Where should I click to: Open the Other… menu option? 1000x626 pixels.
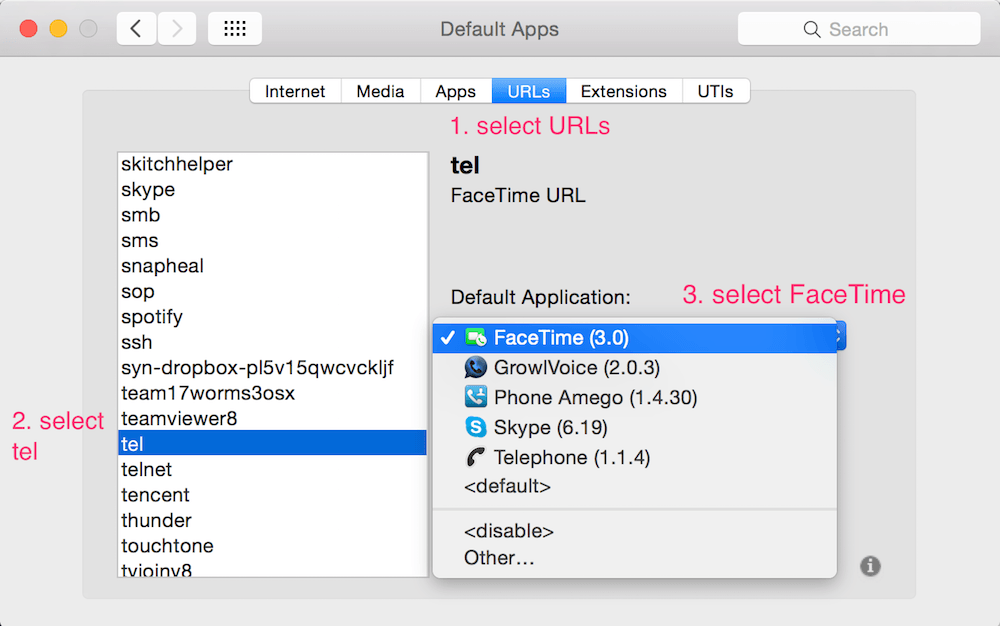[x=635, y=558]
